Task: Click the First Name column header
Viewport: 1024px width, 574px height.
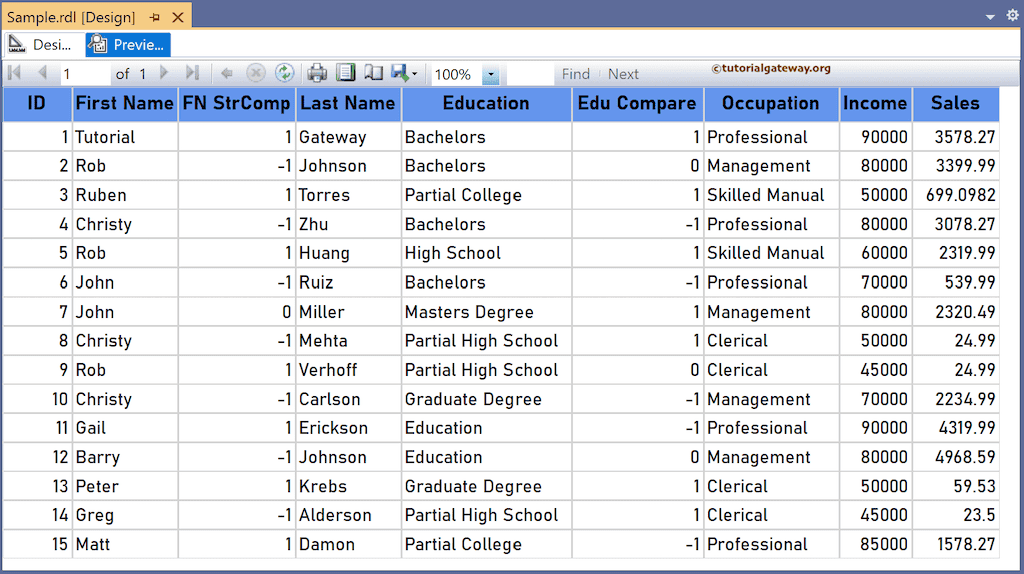Action: tap(125, 104)
